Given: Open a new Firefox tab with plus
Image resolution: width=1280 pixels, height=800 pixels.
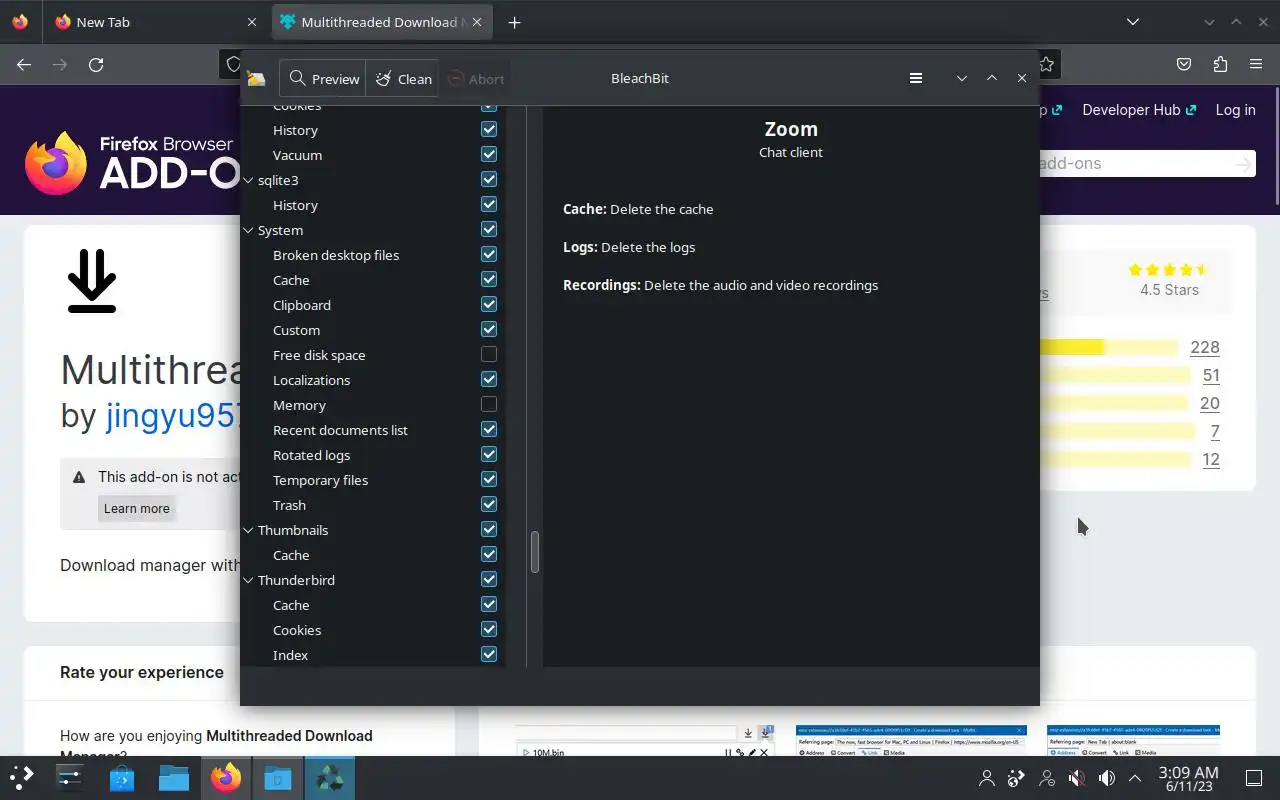Looking at the screenshot, I should pyautogui.click(x=514, y=22).
